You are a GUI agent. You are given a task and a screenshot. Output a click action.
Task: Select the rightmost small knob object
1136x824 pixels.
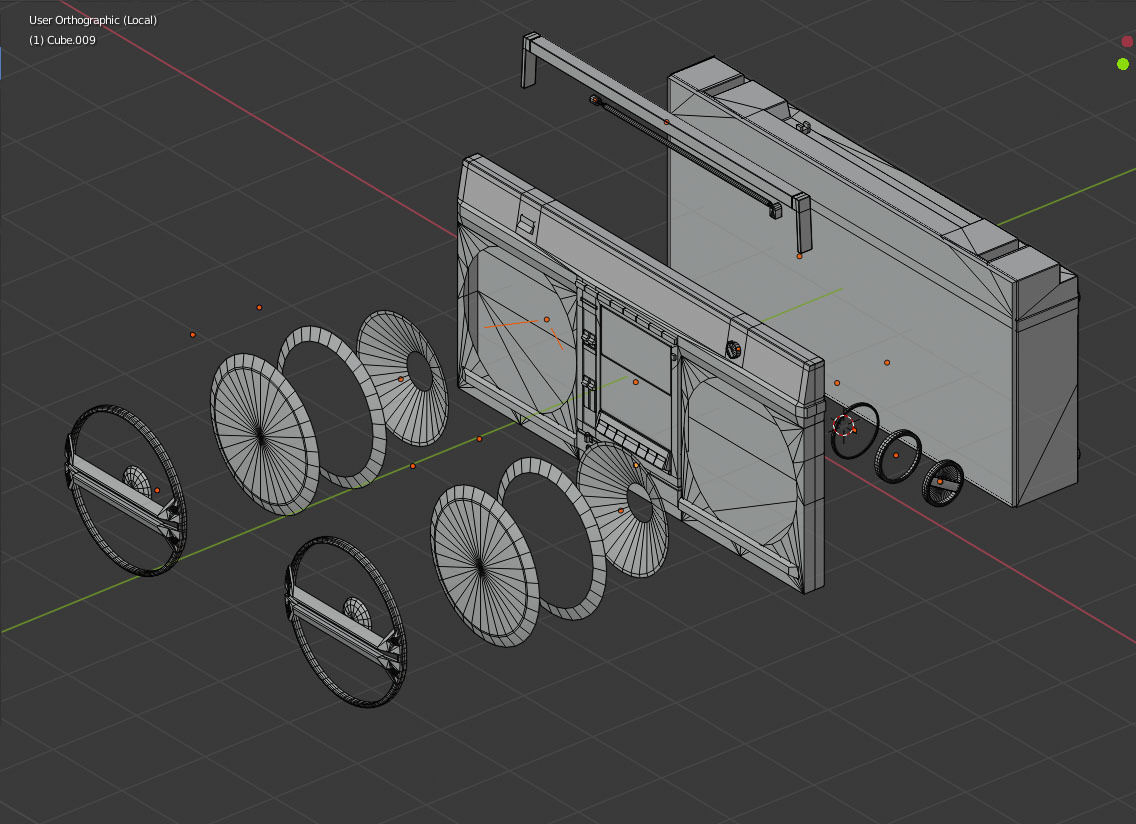pyautogui.click(x=943, y=482)
